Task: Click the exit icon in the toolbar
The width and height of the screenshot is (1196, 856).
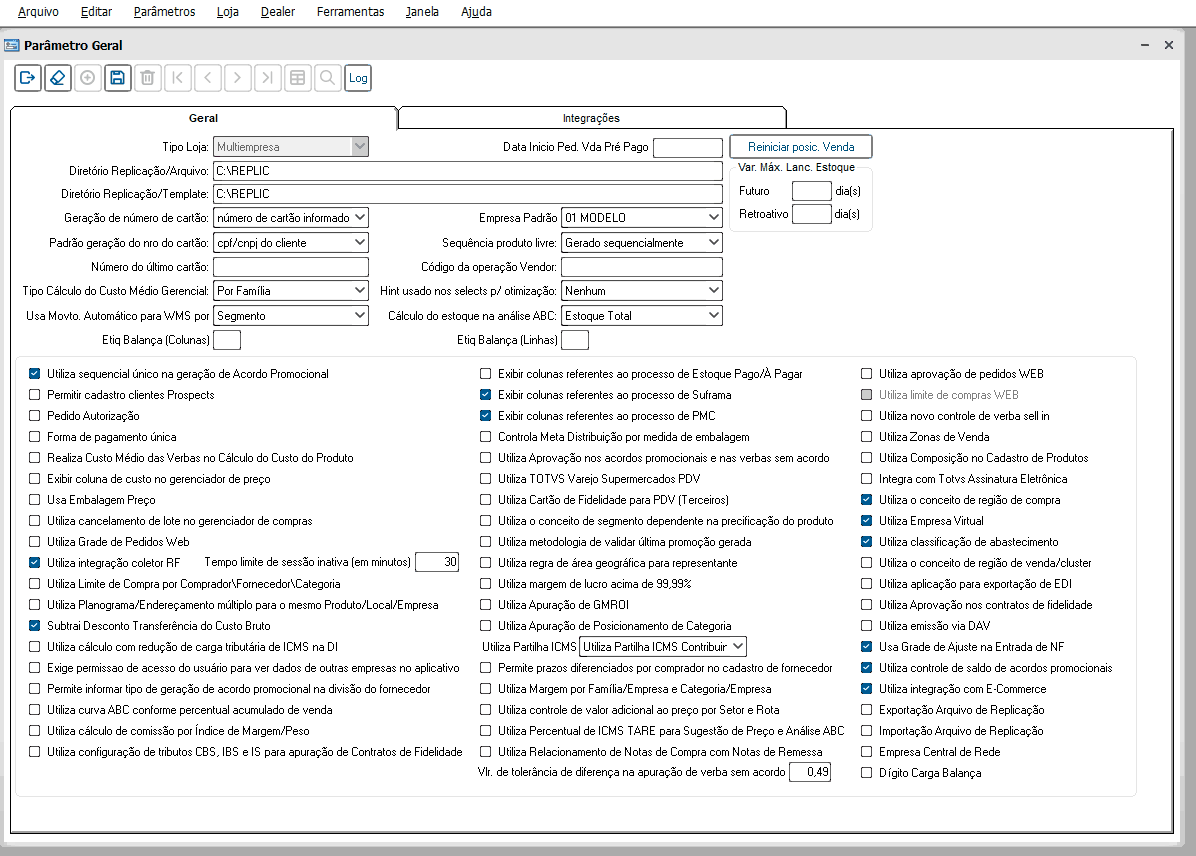Action: point(27,78)
